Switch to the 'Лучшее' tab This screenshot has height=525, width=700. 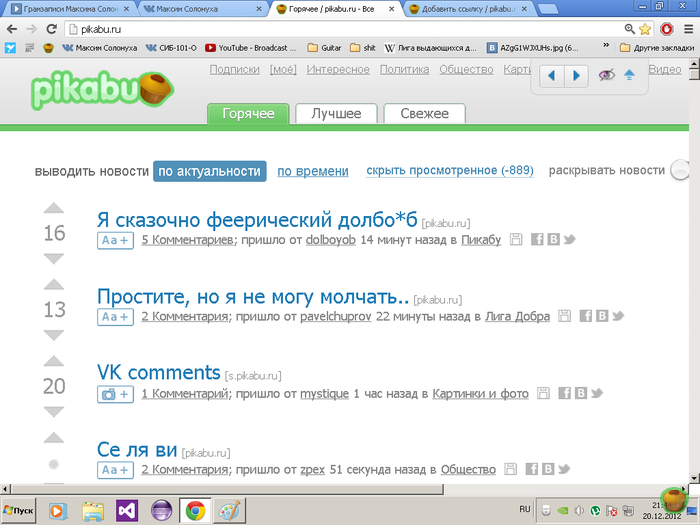point(336,114)
